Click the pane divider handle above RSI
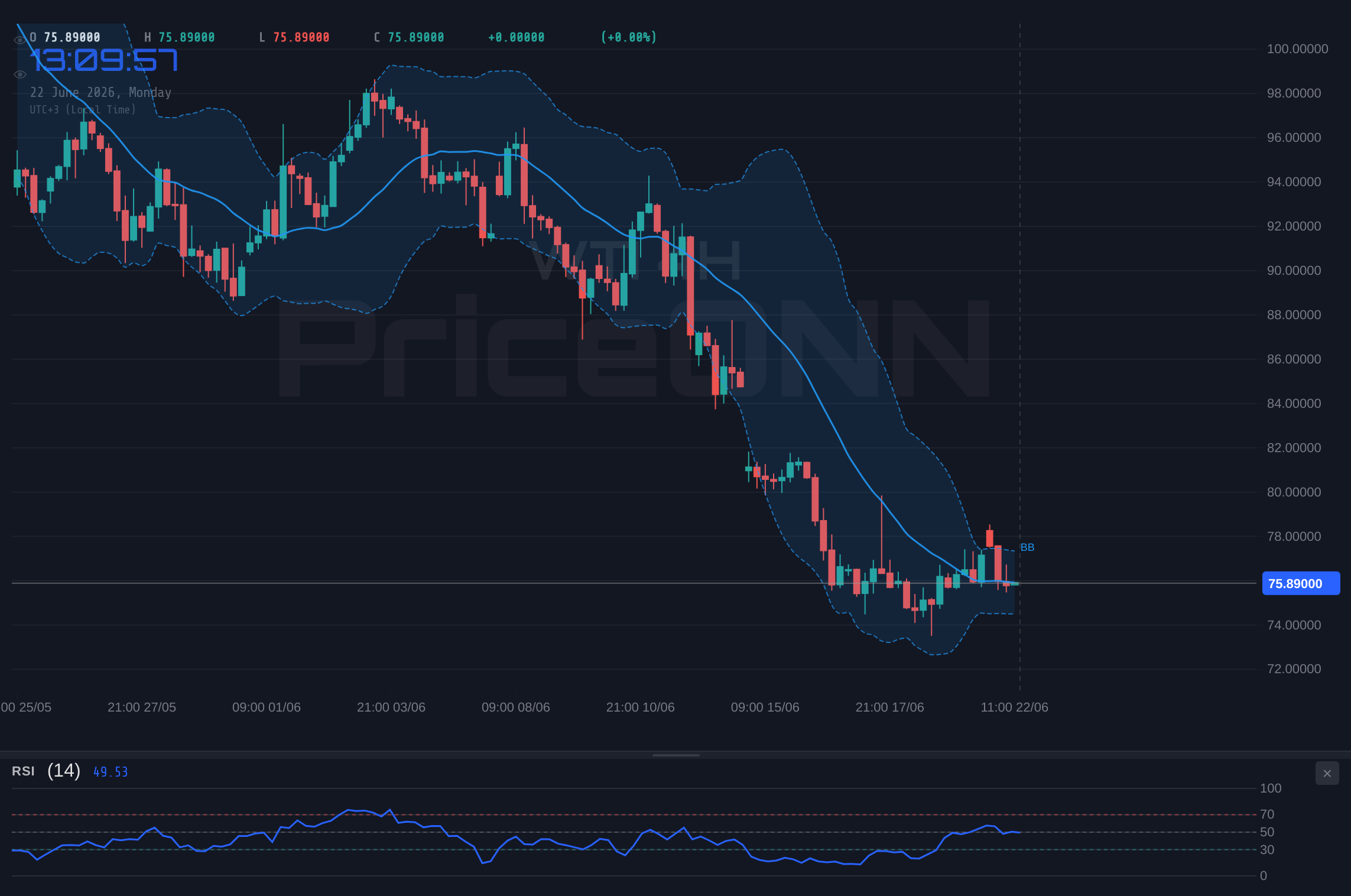The image size is (1351, 896). (675, 755)
